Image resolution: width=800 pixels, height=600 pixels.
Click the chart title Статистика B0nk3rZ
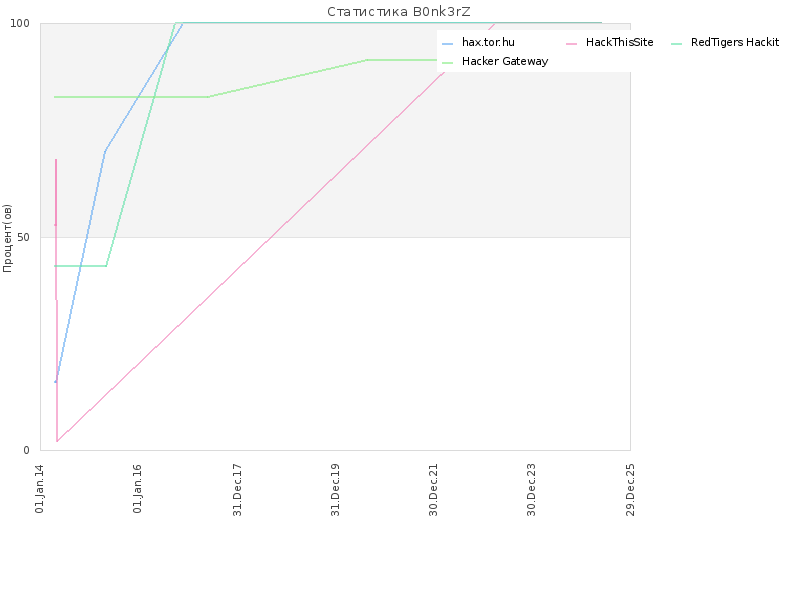(x=398, y=12)
